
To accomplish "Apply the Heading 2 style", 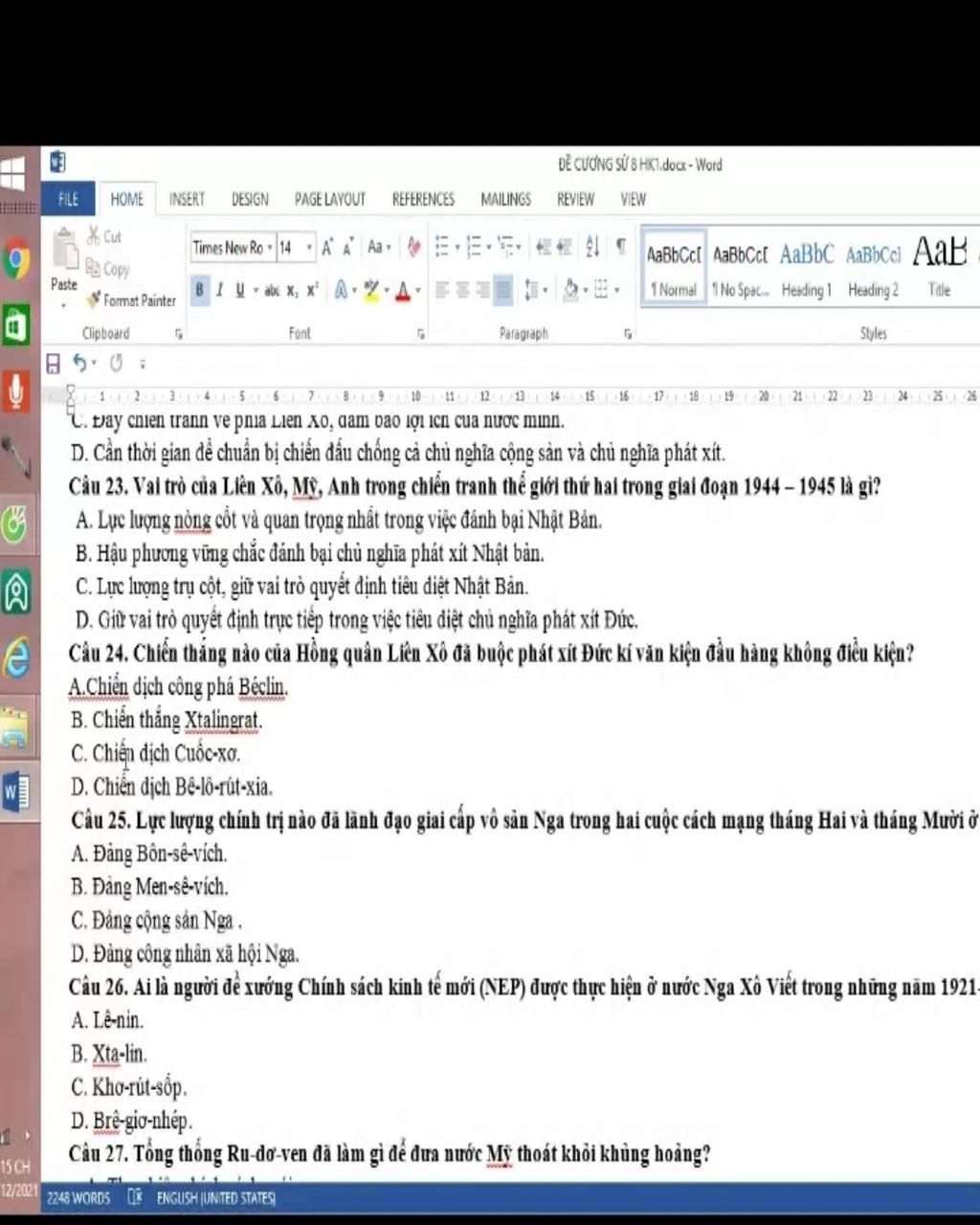I will click(873, 267).
